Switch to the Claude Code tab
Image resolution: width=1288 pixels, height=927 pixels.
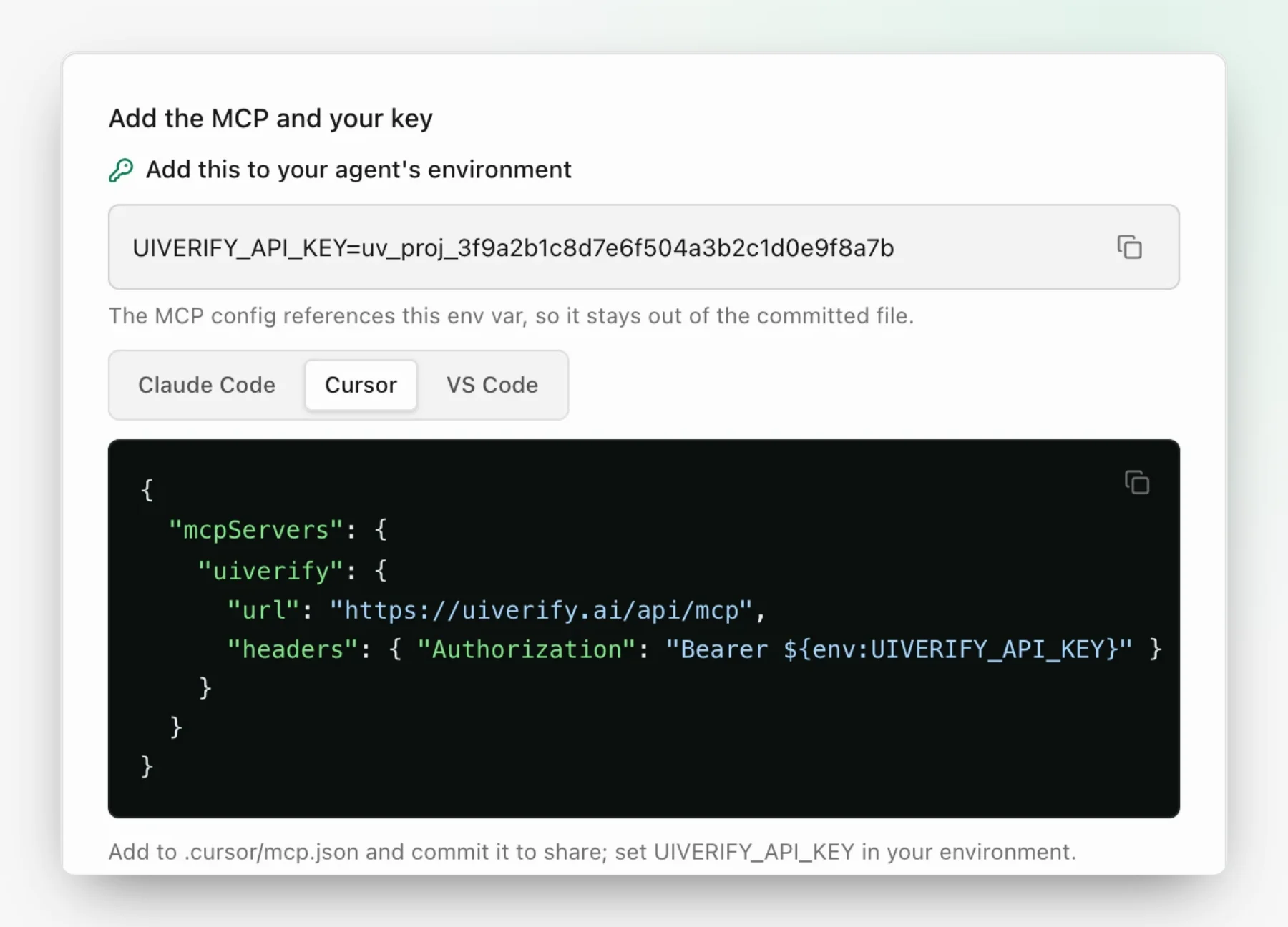click(207, 385)
